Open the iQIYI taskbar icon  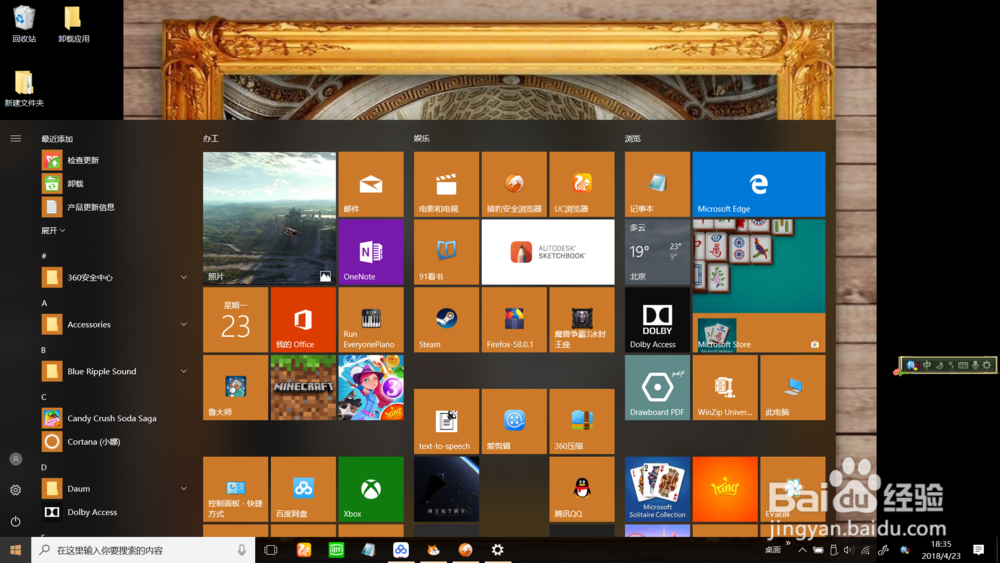(336, 550)
